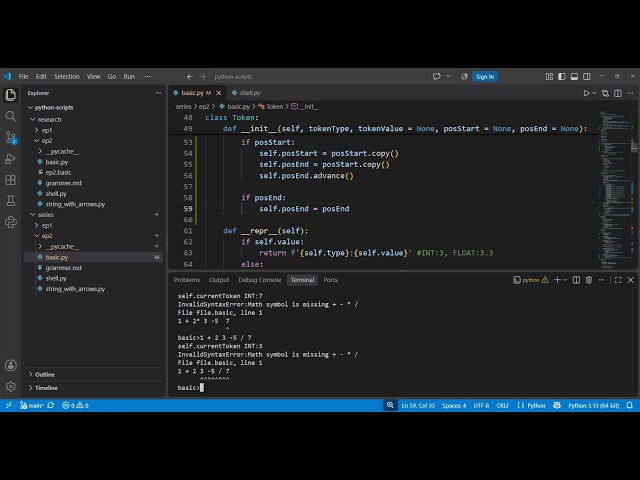This screenshot has width=640, height=480.
Task: Open the Selection menu
Action: (67, 76)
